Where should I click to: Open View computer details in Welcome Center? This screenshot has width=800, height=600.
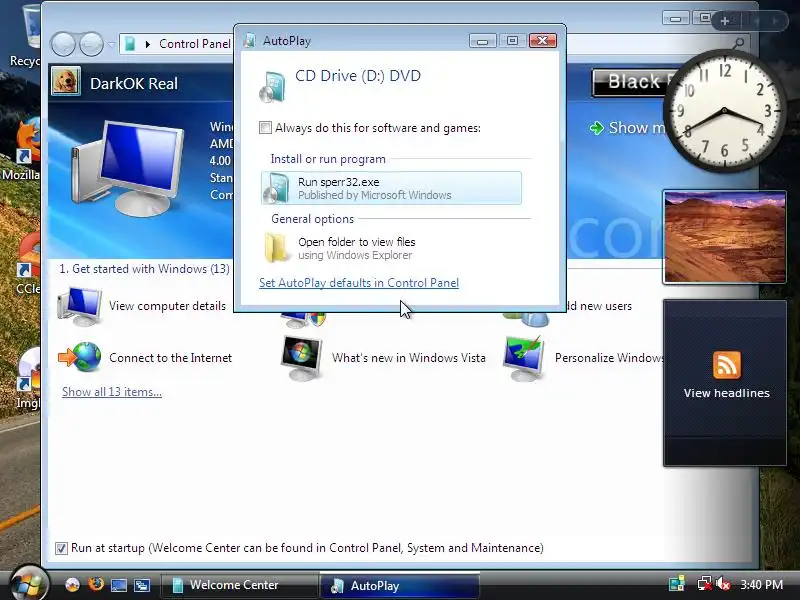142,306
